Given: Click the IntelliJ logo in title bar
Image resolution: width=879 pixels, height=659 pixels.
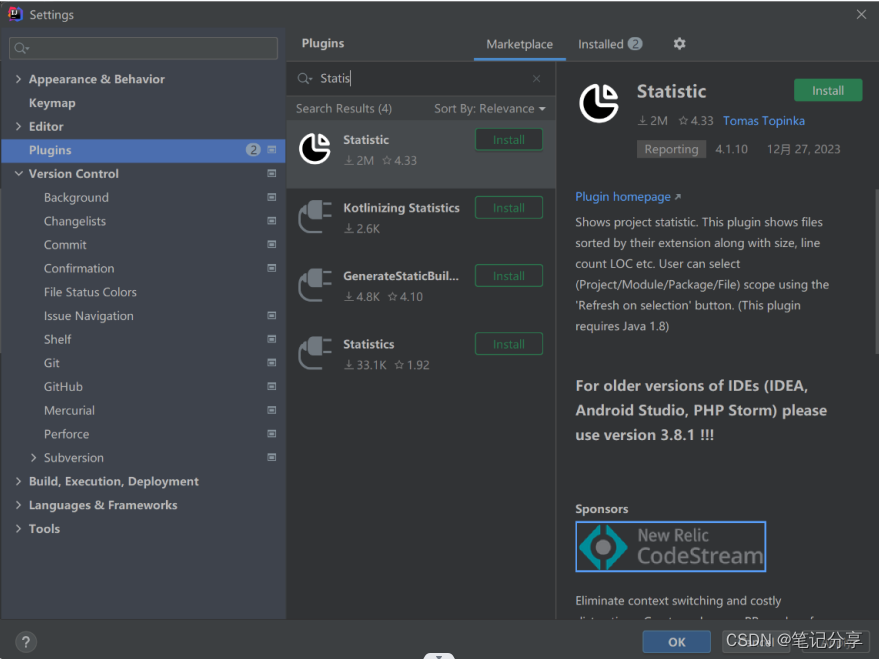Looking at the screenshot, I should pos(15,14).
